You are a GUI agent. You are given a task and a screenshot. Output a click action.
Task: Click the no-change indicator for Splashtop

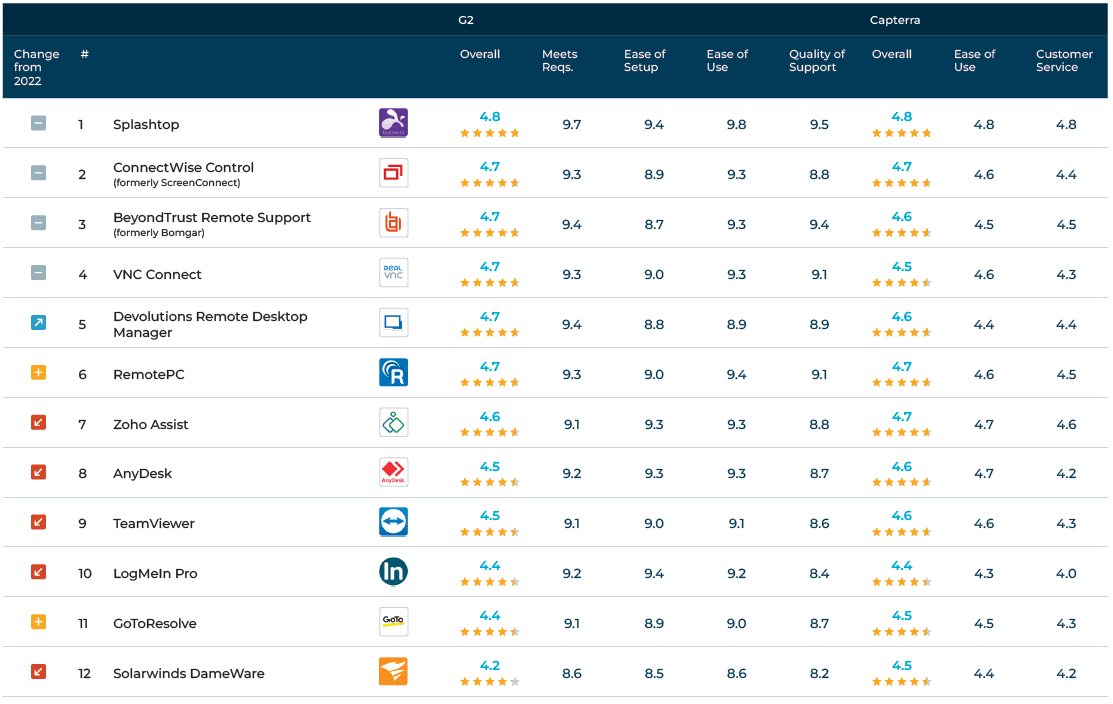(38, 123)
